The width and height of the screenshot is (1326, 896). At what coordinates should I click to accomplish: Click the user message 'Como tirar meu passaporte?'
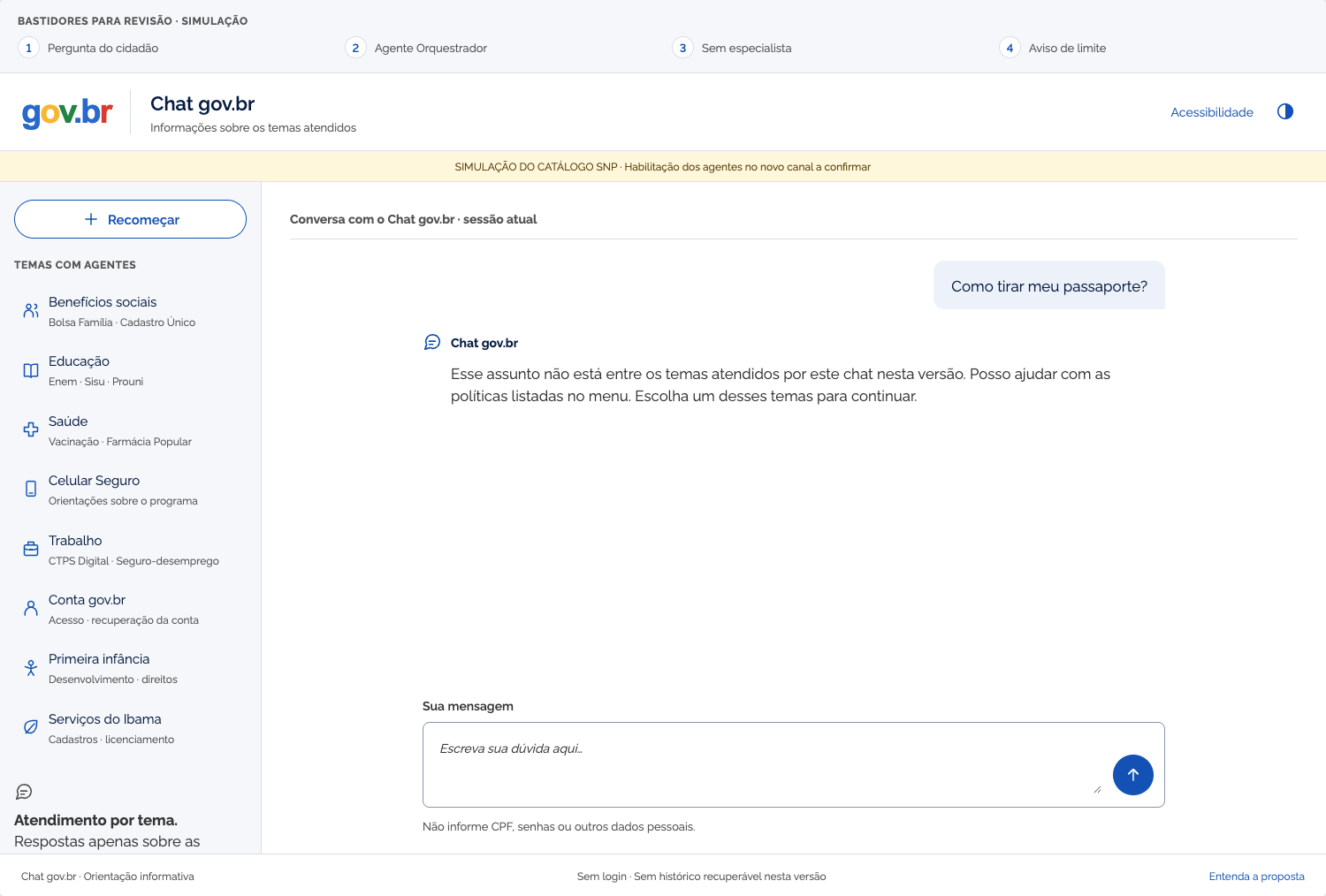(x=1049, y=286)
